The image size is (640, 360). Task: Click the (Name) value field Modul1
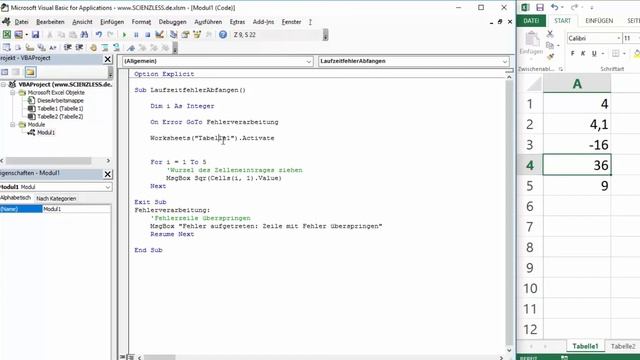click(x=76, y=209)
